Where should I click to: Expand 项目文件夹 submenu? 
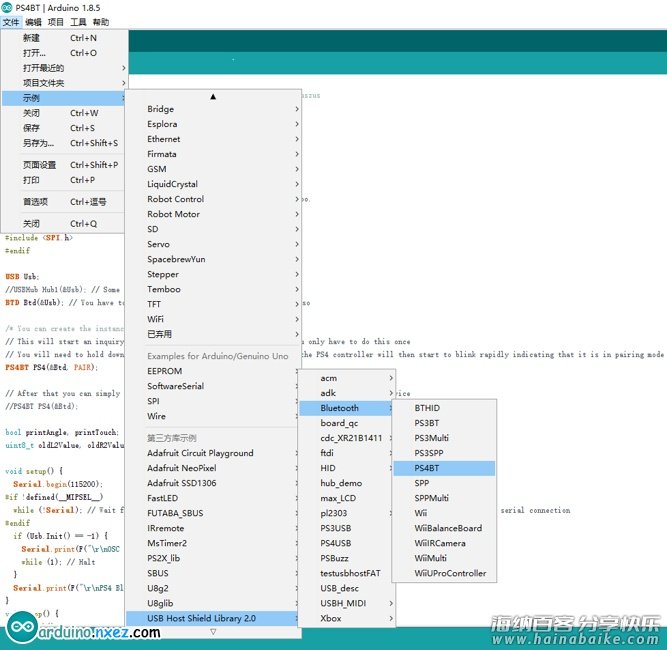click(x=64, y=83)
